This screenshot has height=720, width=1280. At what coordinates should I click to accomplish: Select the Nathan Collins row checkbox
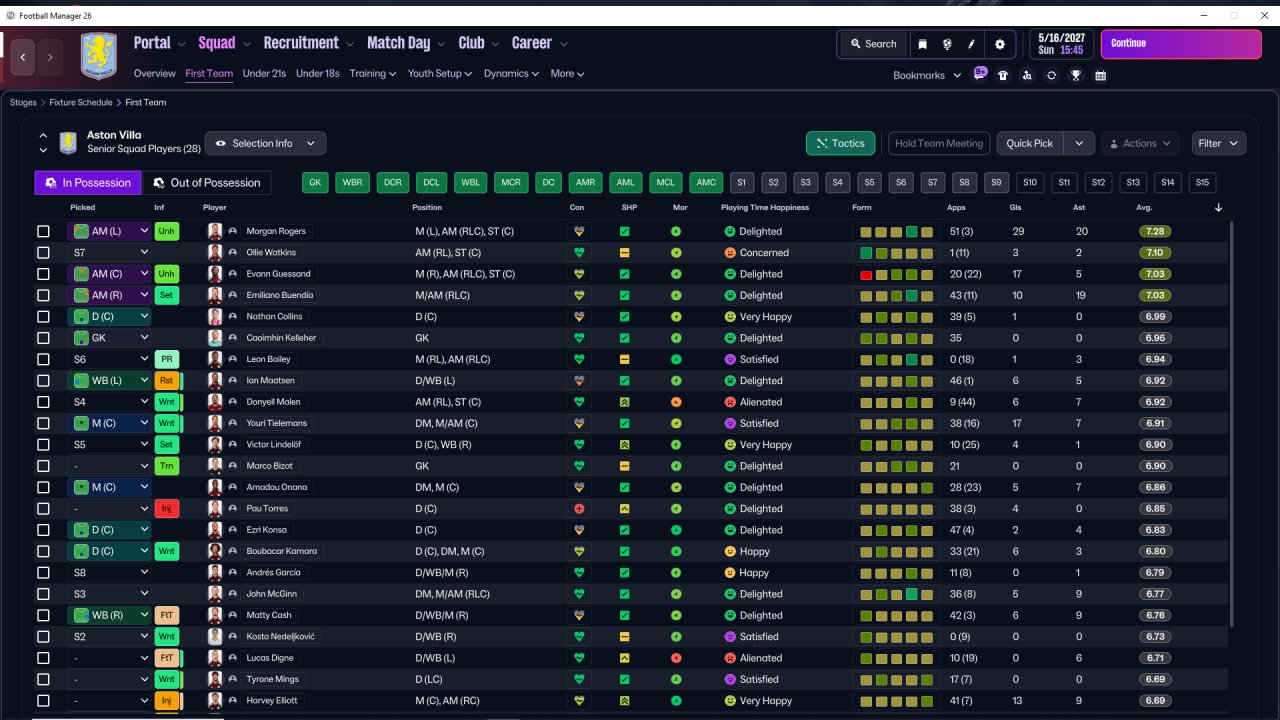43,317
